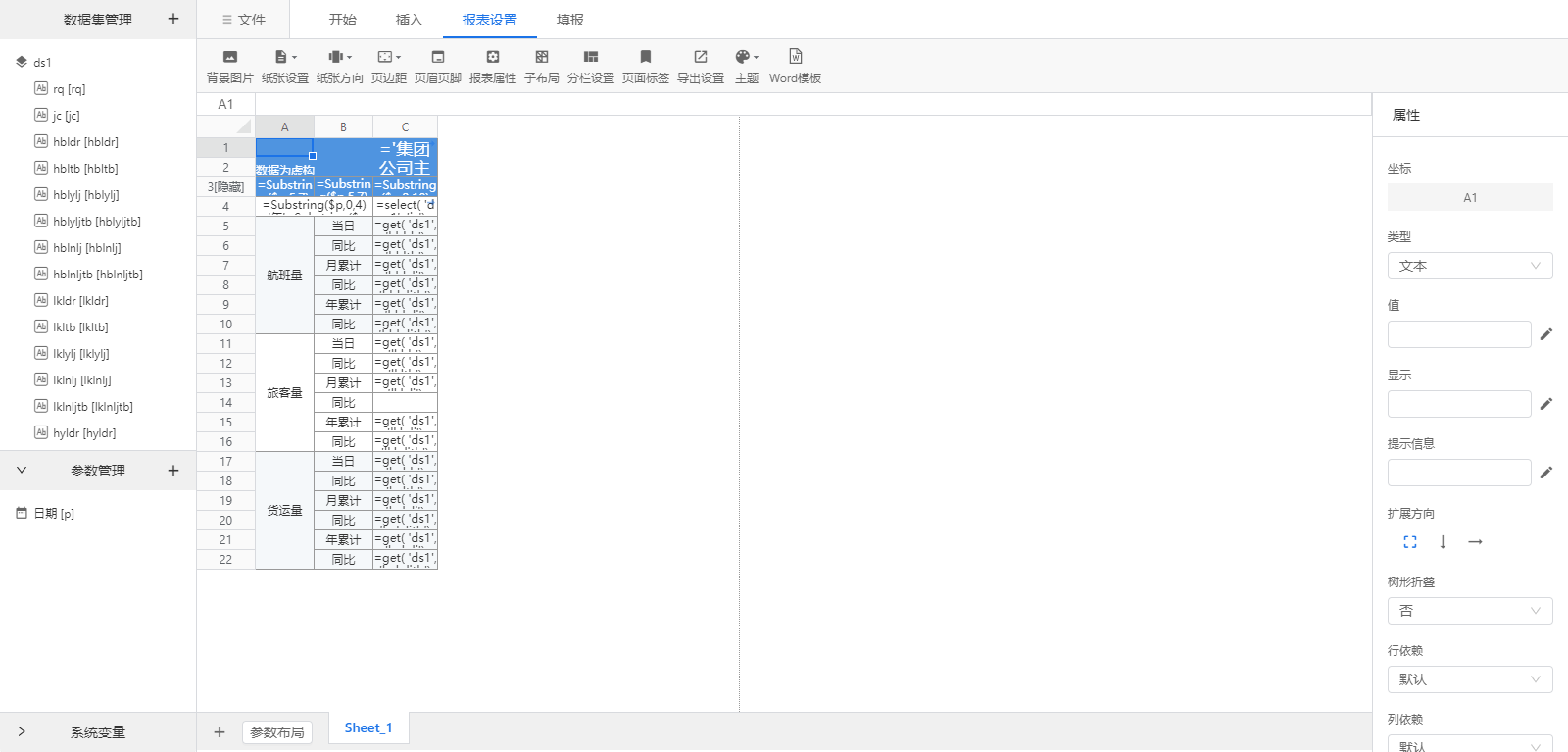Open 报表属性 report properties

[492, 58]
